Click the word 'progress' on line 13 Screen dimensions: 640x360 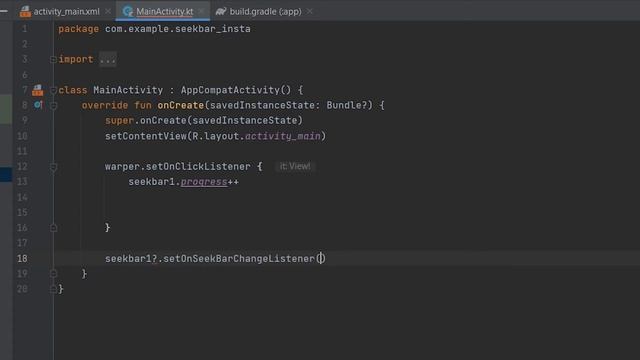click(x=204, y=182)
